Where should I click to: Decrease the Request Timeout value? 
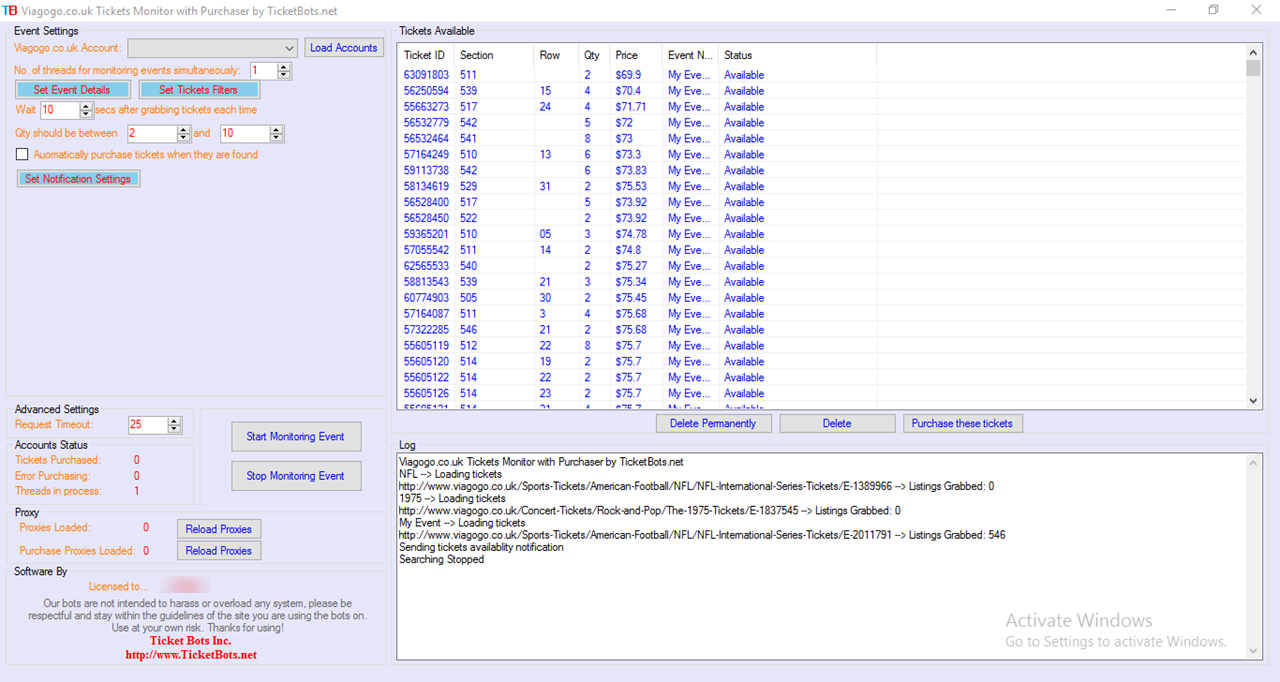click(175, 429)
